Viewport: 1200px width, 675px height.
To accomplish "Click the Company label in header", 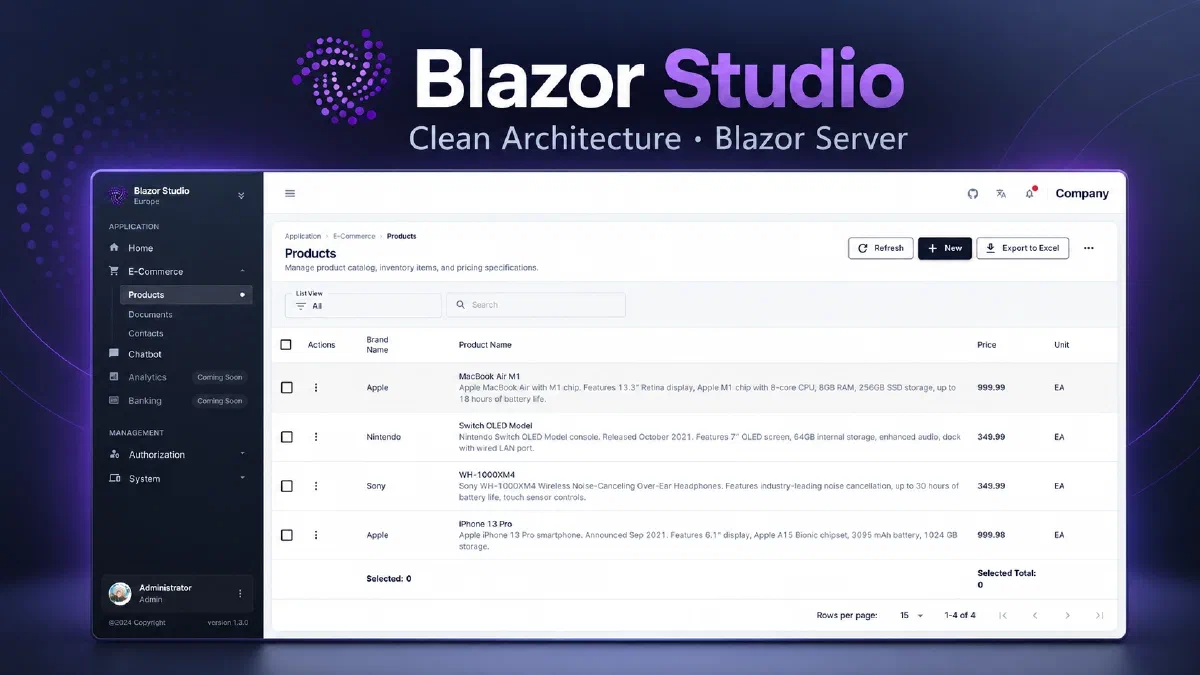I will [1082, 194].
